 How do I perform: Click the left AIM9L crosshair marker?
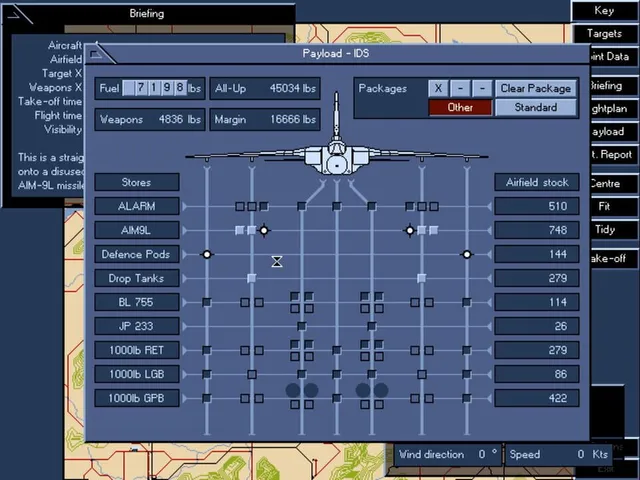264,231
